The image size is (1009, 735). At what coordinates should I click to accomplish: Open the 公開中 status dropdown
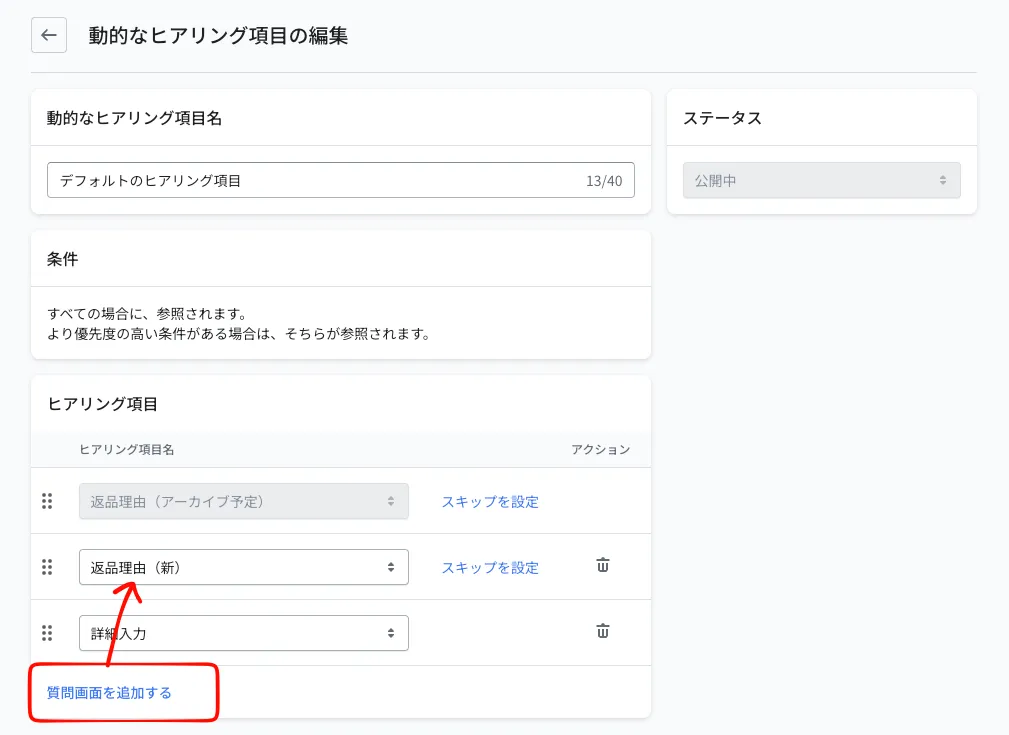pyautogui.click(x=822, y=180)
